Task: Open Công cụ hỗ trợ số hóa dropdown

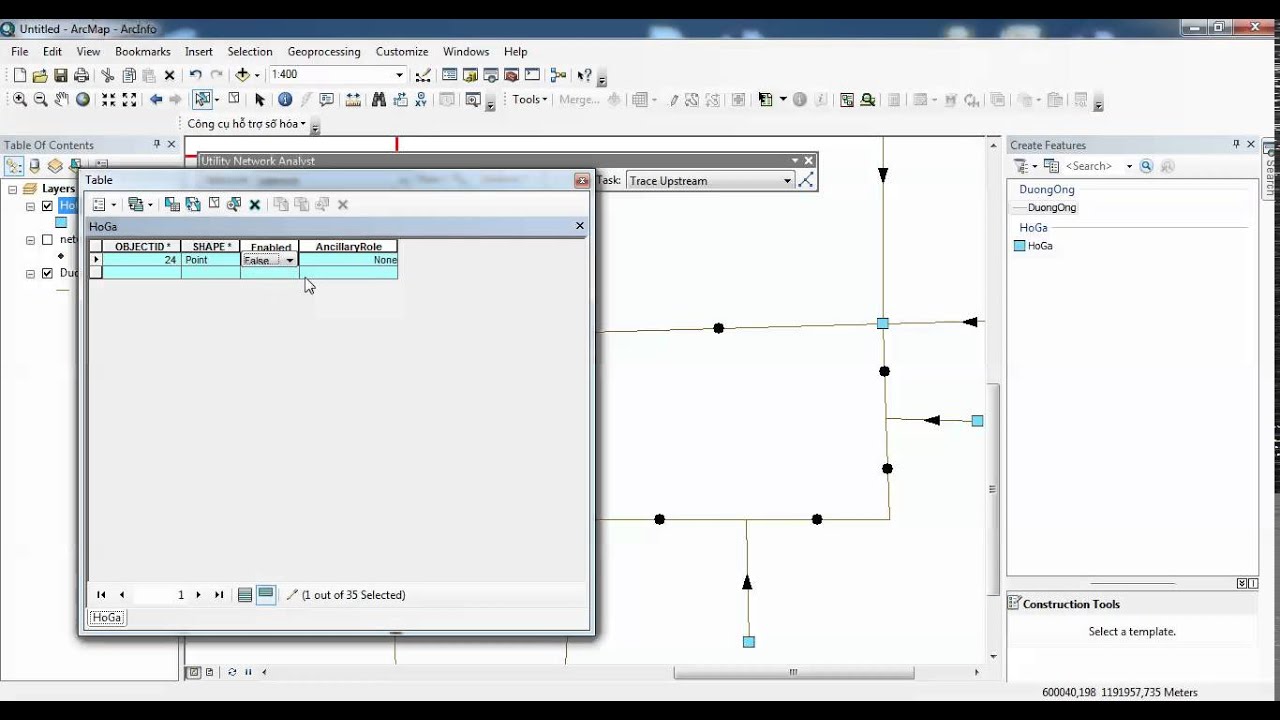Action: click(x=247, y=124)
